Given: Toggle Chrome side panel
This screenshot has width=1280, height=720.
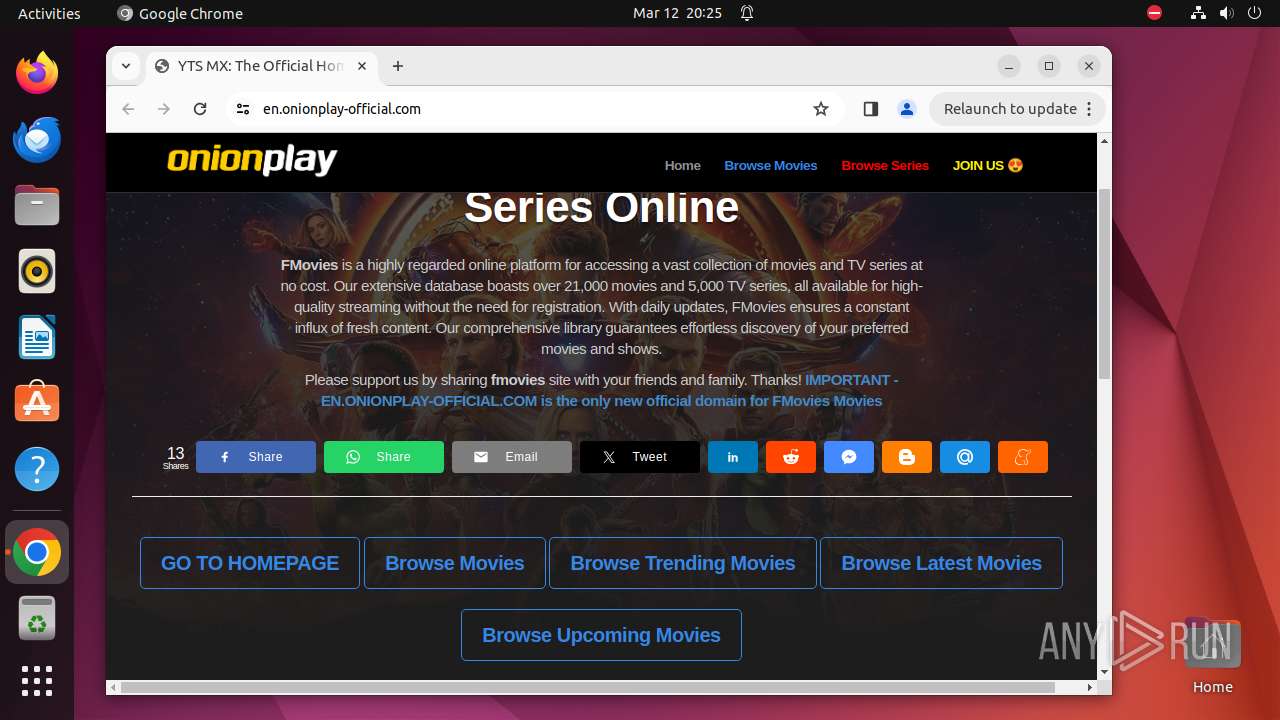Looking at the screenshot, I should click(x=870, y=109).
